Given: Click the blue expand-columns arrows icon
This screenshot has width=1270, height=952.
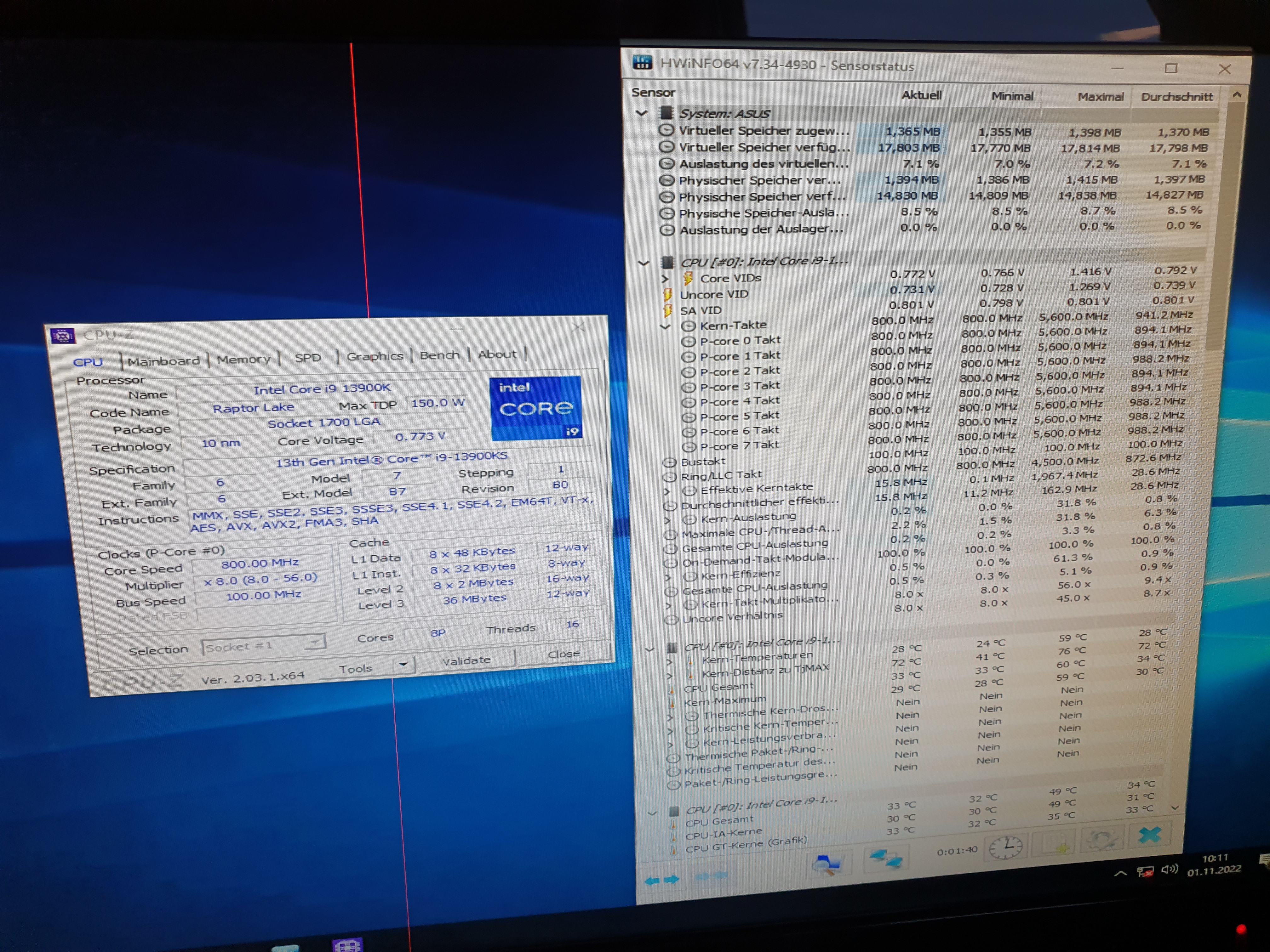Looking at the screenshot, I should click(661, 880).
